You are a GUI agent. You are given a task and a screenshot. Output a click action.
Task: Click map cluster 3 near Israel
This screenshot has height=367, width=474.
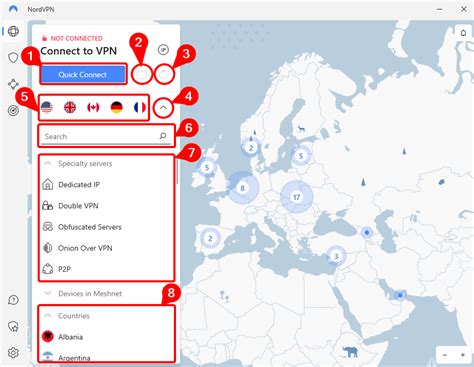pos(336,256)
